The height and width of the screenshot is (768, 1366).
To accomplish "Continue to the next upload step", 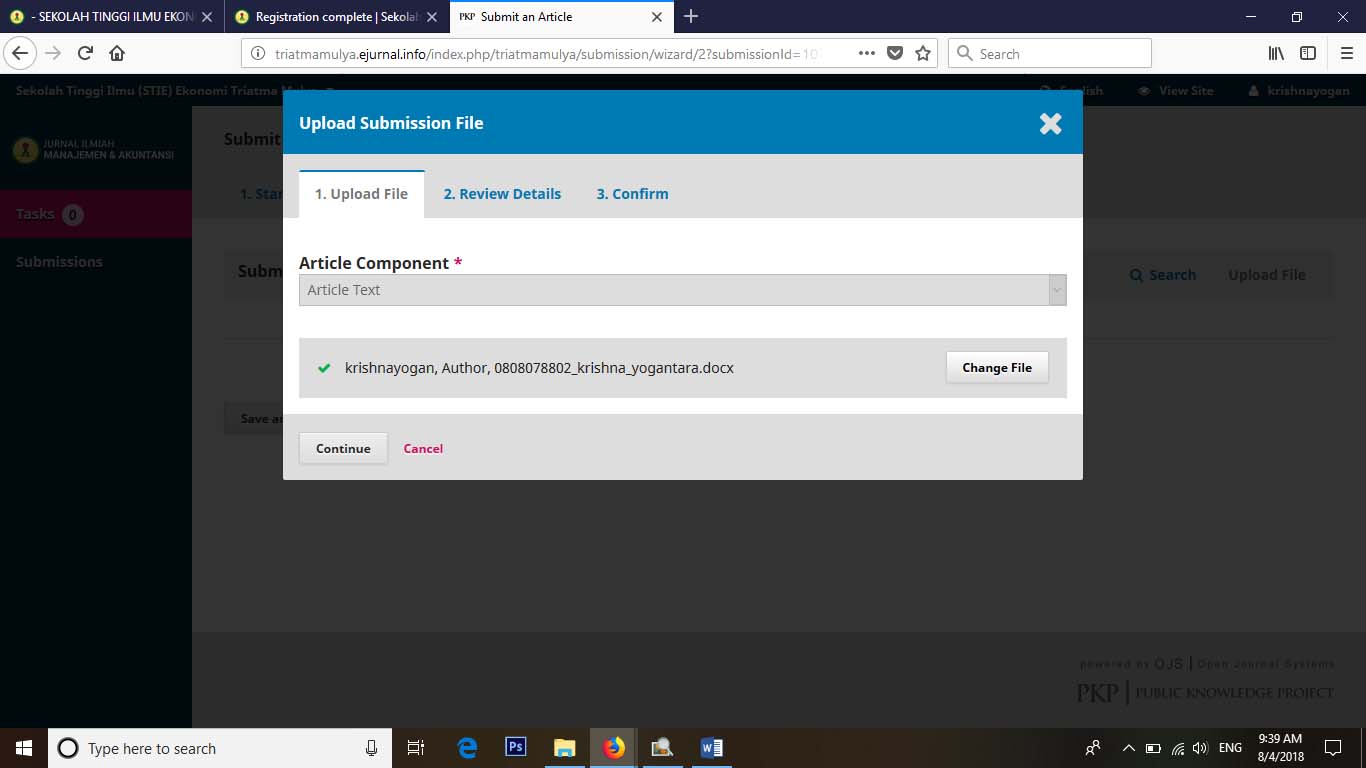I will (343, 448).
